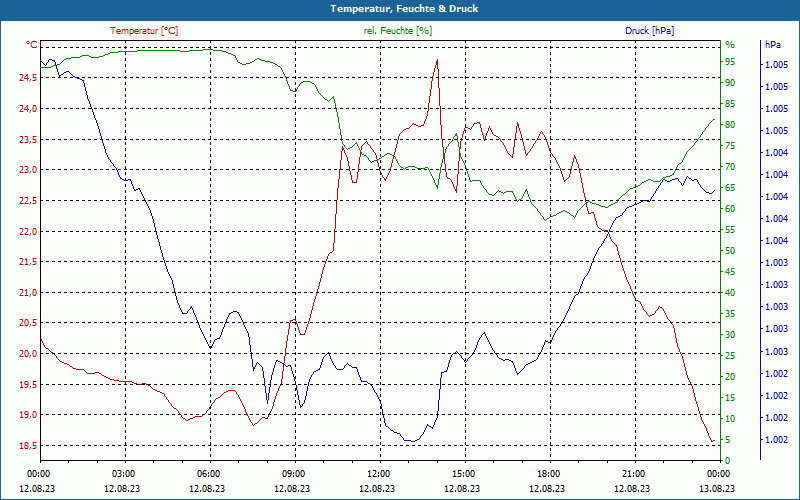The width and height of the screenshot is (800, 500).
Task: Click temperature axis value '19,0'
Action: 28,415
